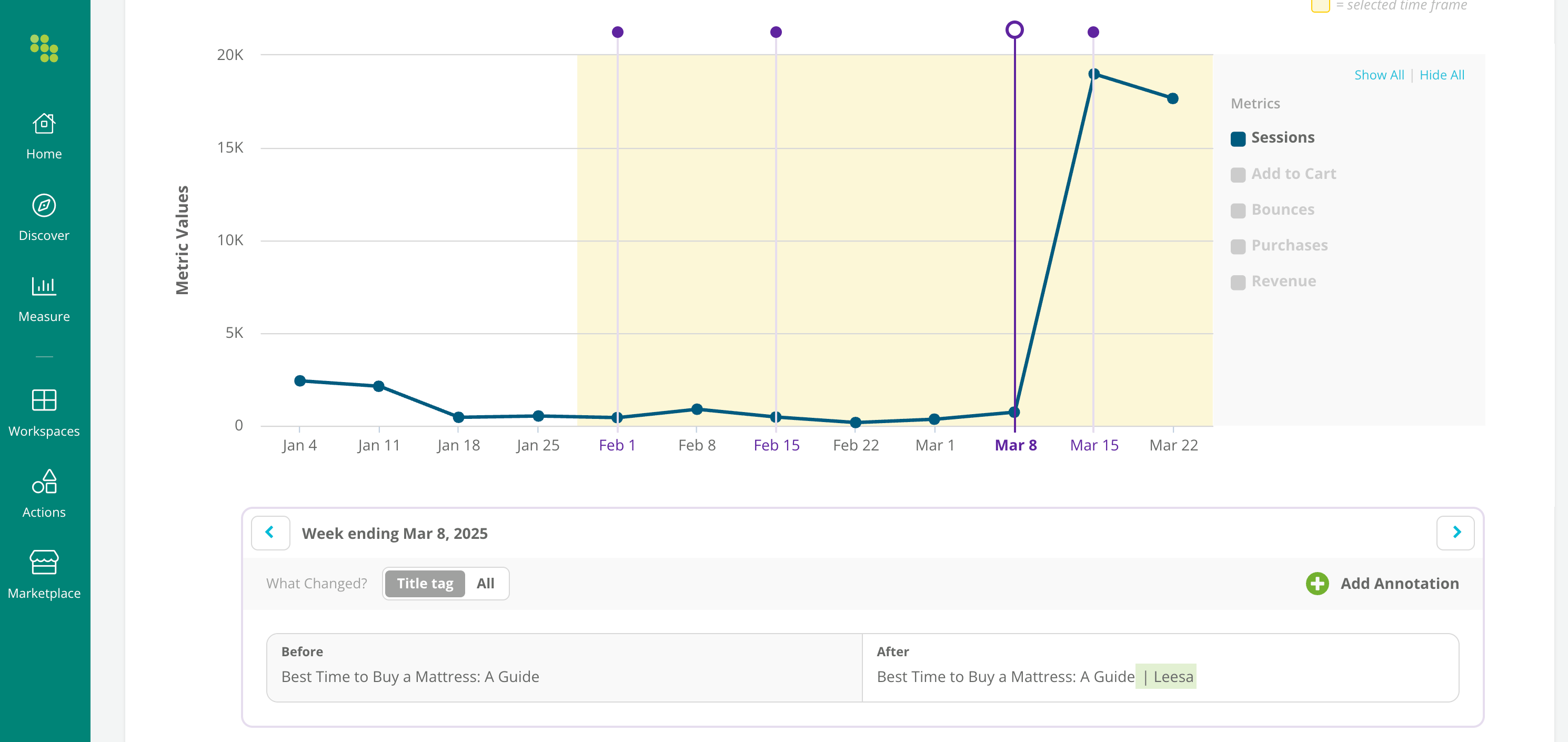Viewport: 1568px width, 742px height.
Task: Click the Feb 8 sessions data point
Action: (697, 409)
